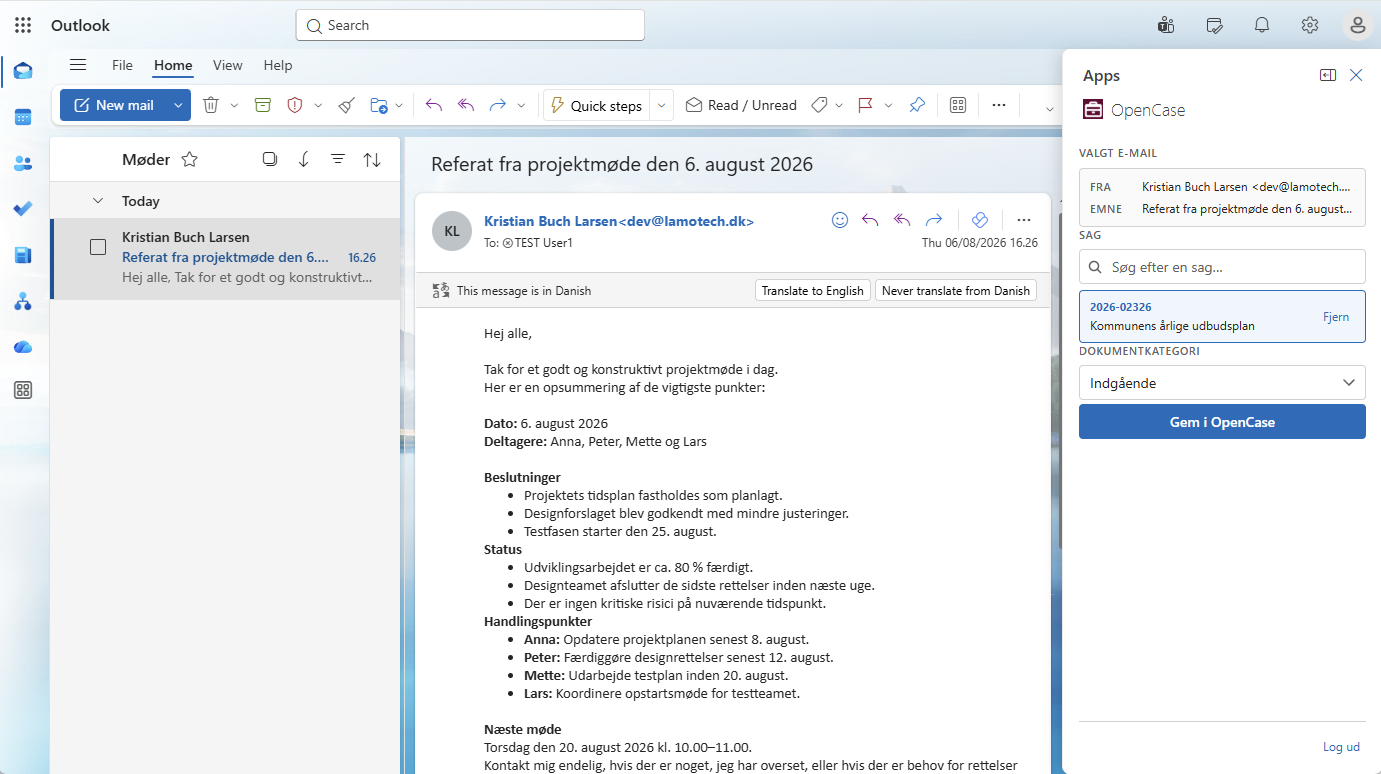Toggle Read / Unread status
Image resolution: width=1381 pixels, height=774 pixels.
pyautogui.click(x=741, y=105)
